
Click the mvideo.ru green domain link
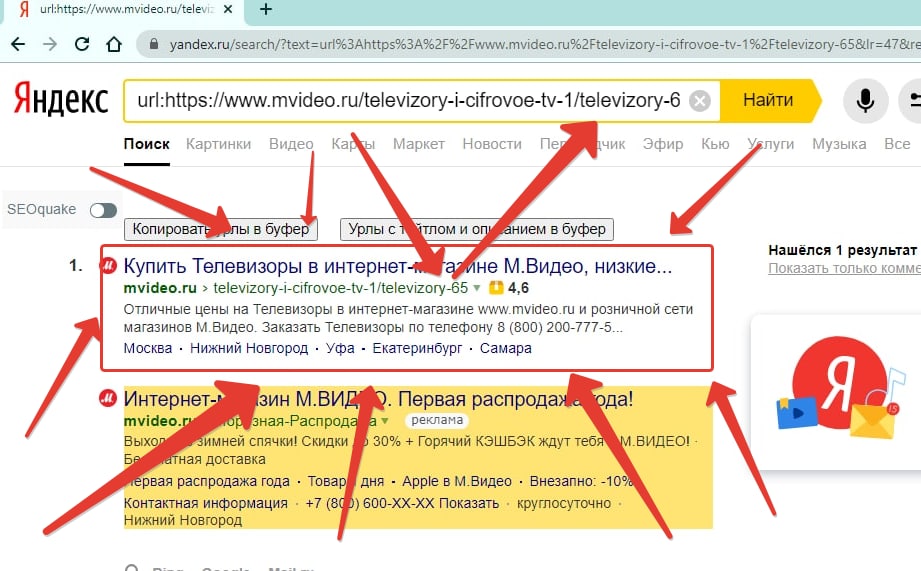click(160, 288)
